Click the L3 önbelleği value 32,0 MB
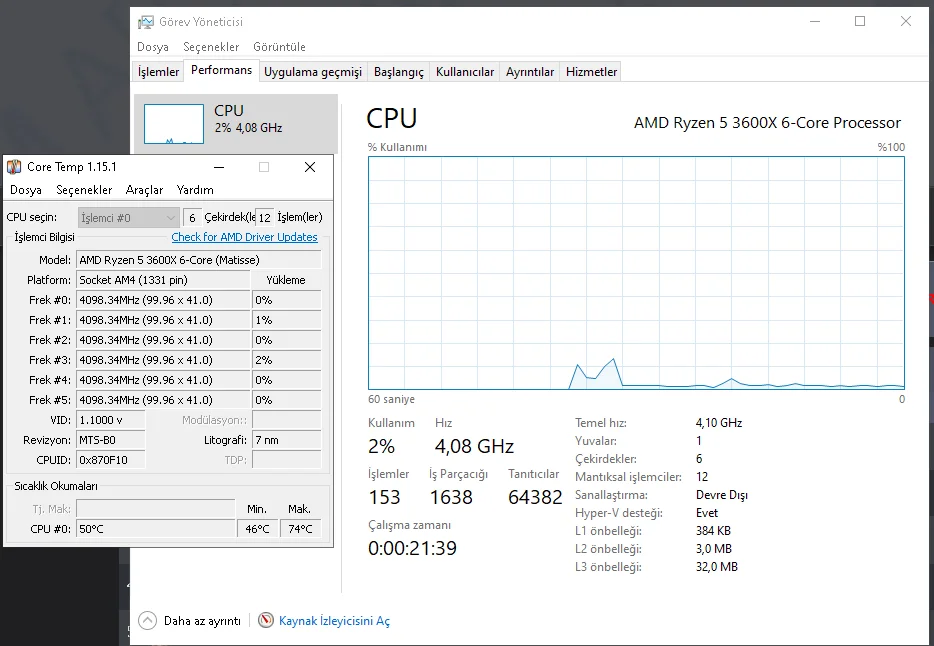The width and height of the screenshot is (934, 646). [717, 567]
